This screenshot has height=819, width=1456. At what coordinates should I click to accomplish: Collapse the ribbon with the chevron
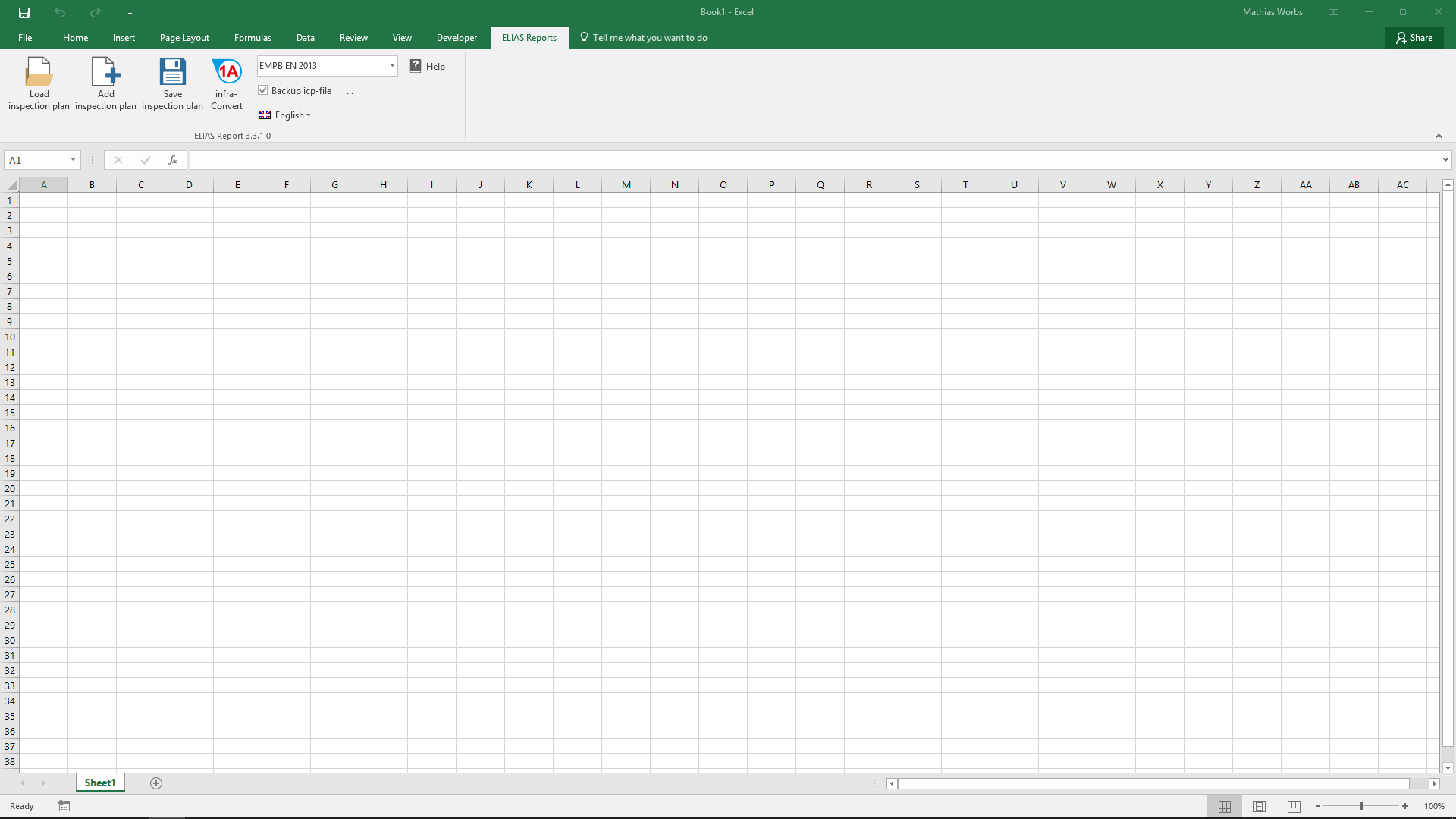pyautogui.click(x=1439, y=136)
